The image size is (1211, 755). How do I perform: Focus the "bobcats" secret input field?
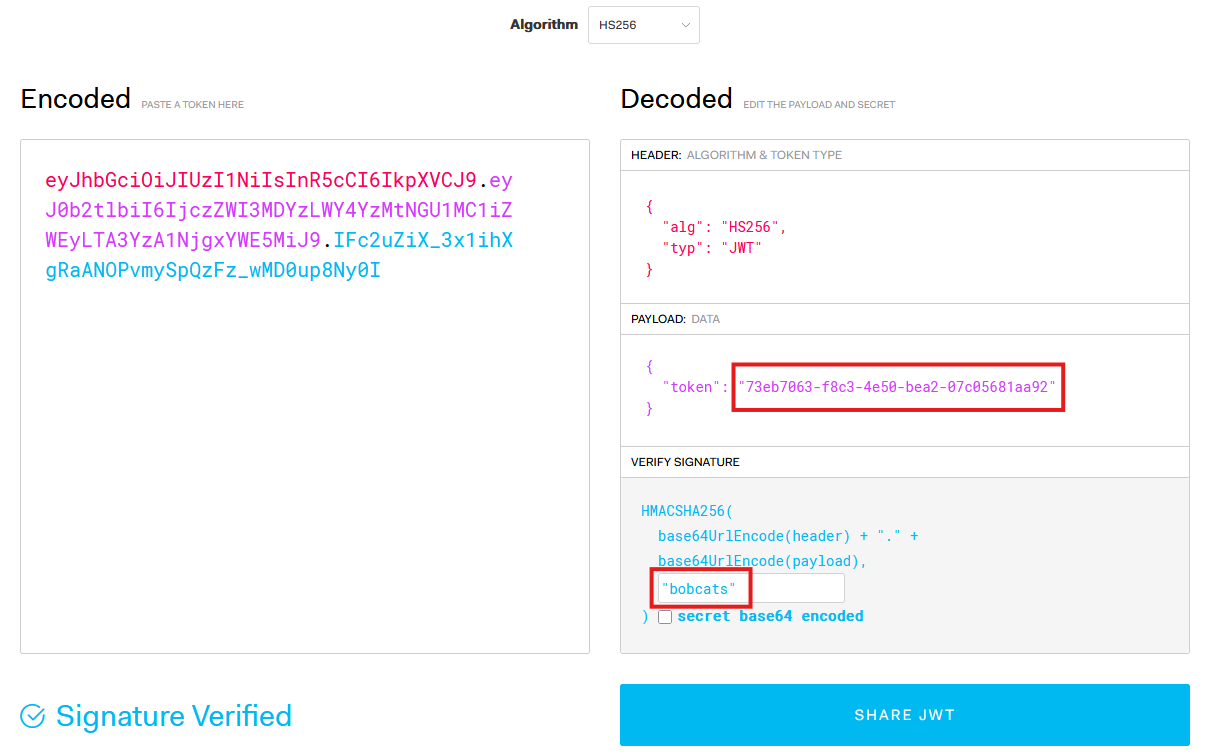pos(795,589)
